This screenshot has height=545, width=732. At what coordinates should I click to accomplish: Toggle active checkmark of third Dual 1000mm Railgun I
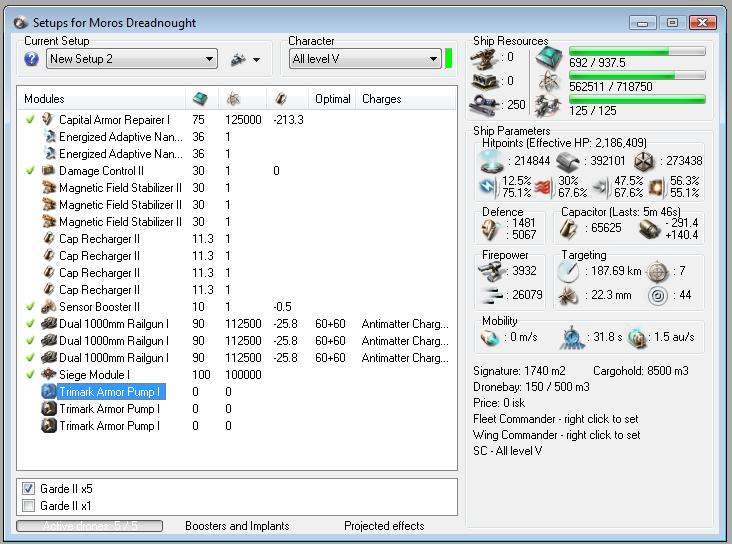(x=30, y=358)
